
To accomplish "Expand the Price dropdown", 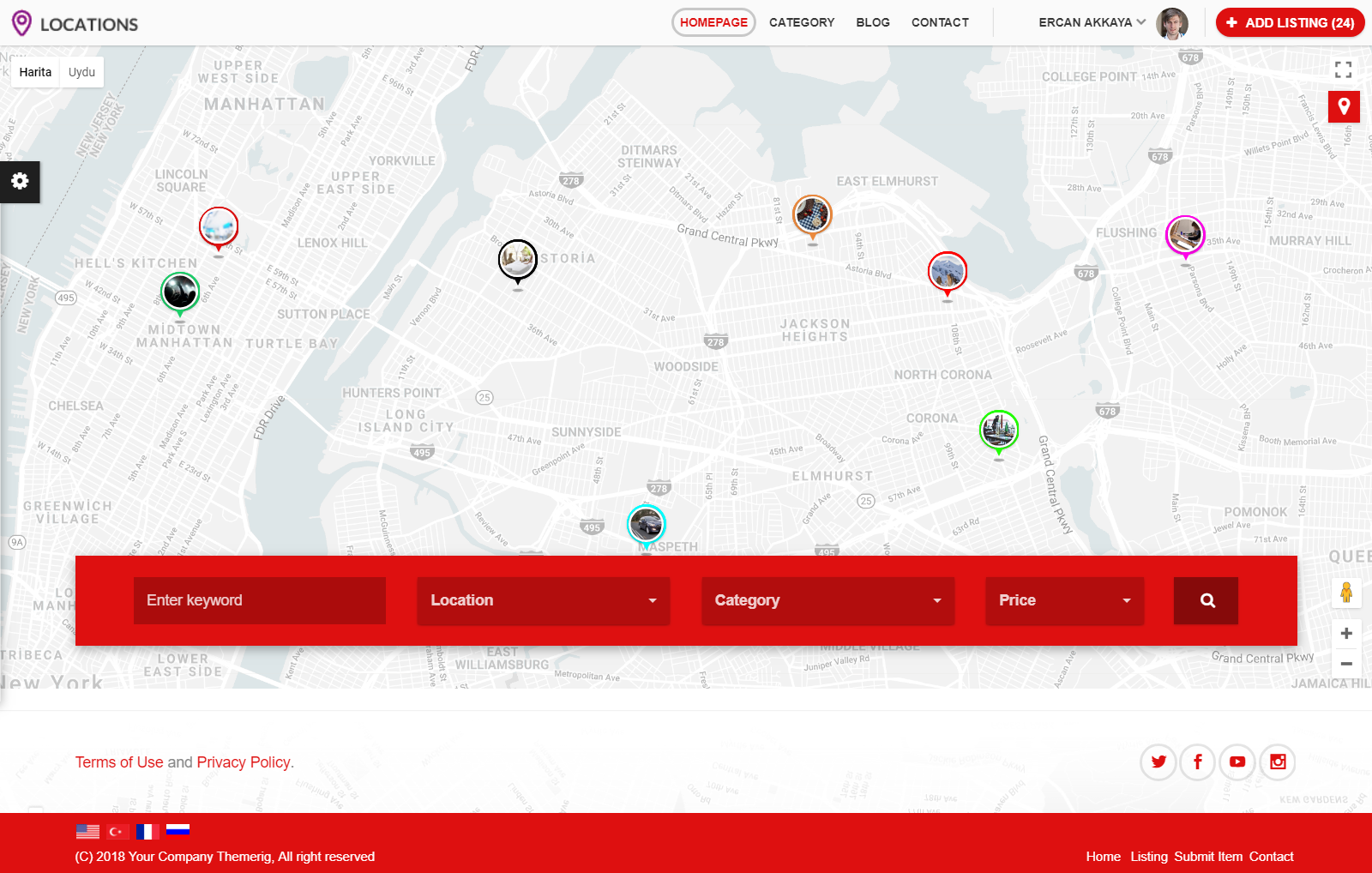I will (1064, 600).
